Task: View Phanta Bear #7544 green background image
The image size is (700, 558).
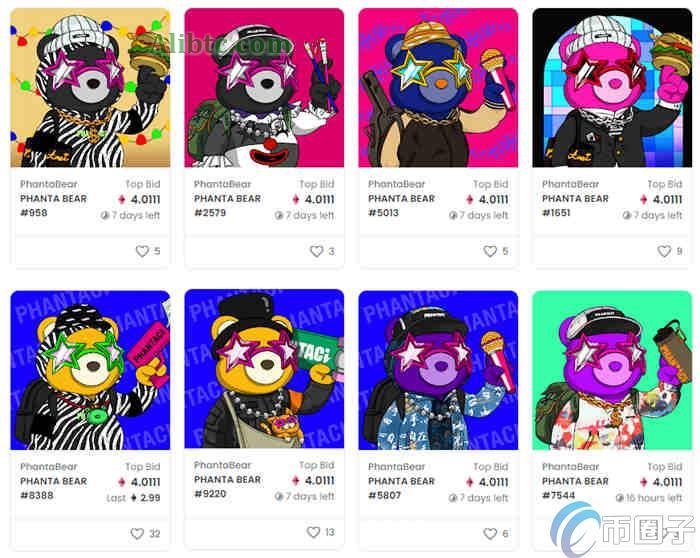Action: pos(612,370)
